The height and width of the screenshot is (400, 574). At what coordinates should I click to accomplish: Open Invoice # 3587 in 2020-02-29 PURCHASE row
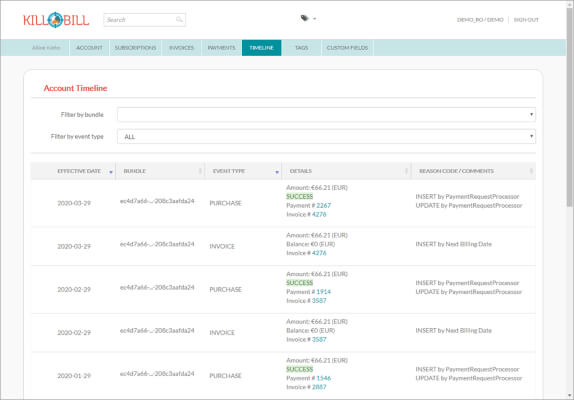coord(319,301)
